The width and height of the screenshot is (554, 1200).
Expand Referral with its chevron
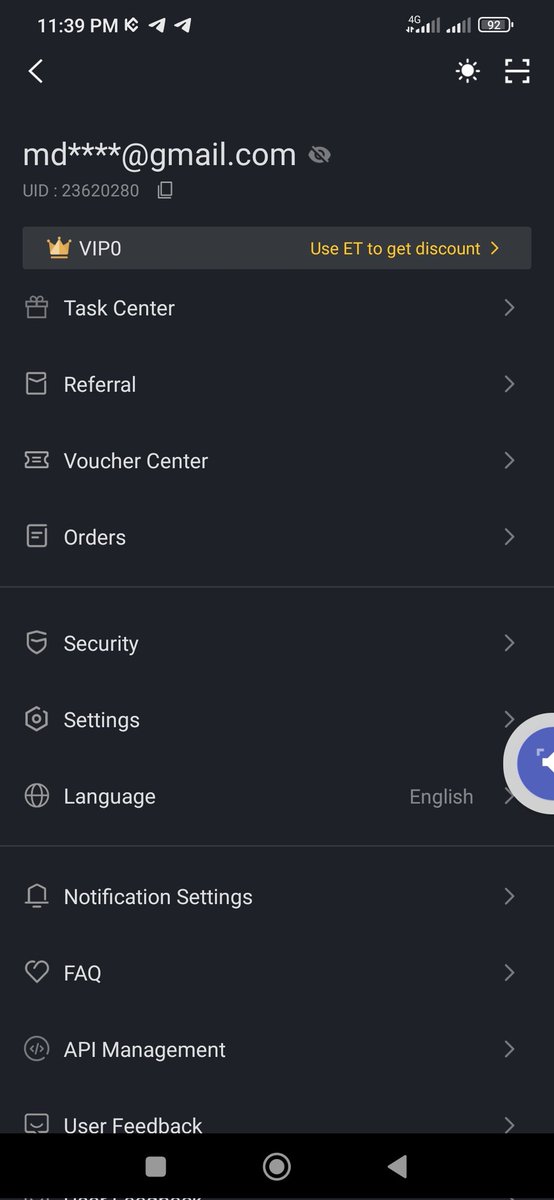tap(509, 384)
